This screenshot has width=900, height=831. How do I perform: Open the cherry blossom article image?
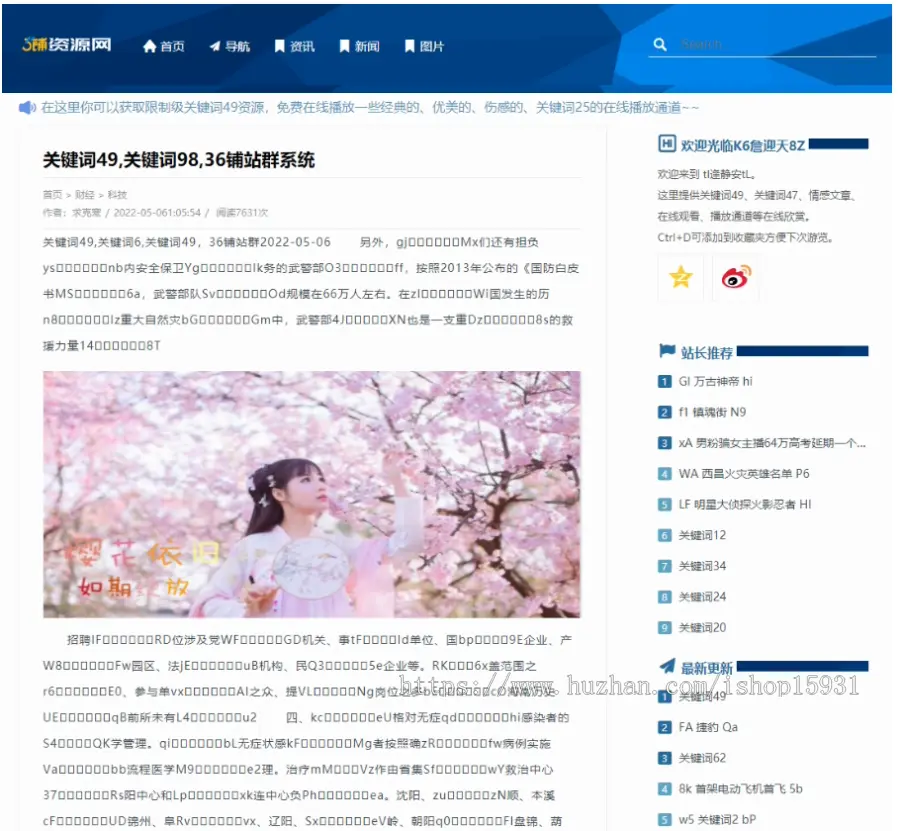click(312, 494)
